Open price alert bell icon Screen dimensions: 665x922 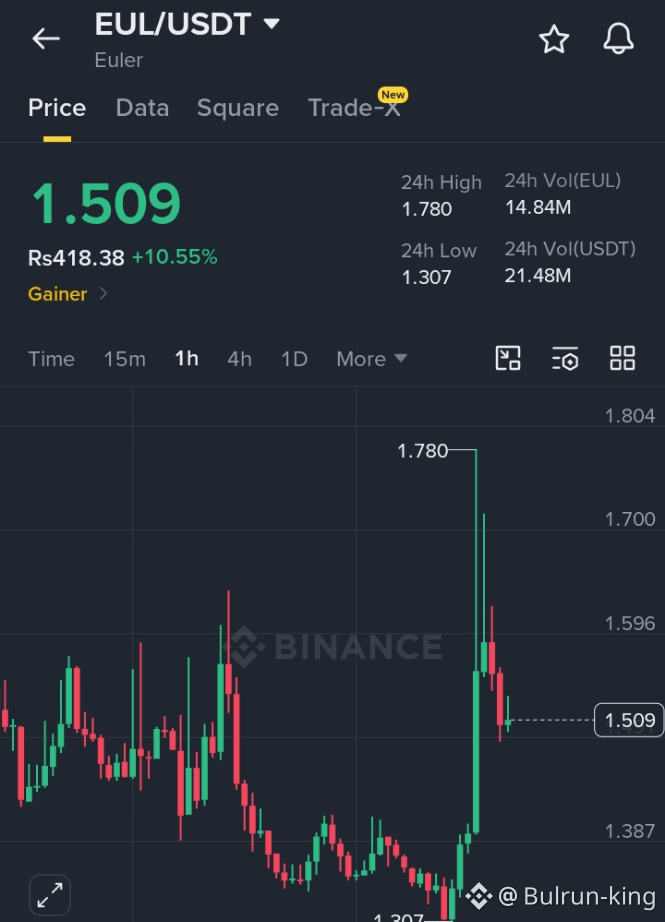619,39
